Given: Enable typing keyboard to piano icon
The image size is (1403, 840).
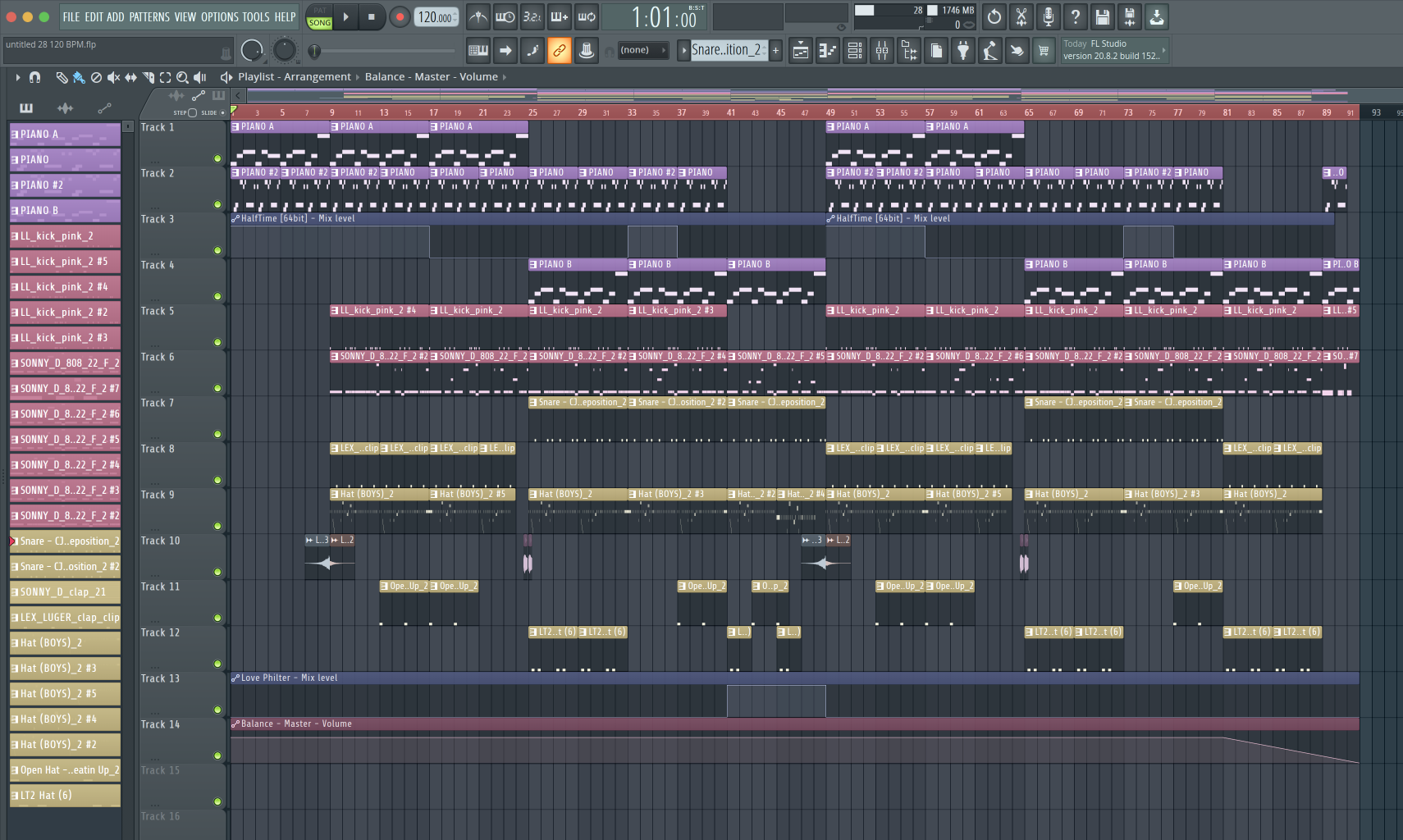Looking at the screenshot, I should (478, 51).
